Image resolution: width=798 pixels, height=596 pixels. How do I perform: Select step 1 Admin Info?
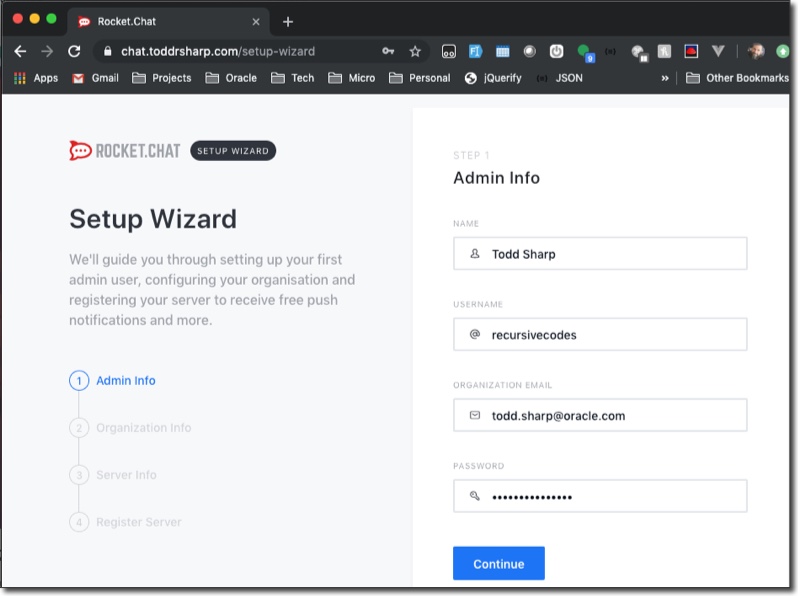click(112, 381)
